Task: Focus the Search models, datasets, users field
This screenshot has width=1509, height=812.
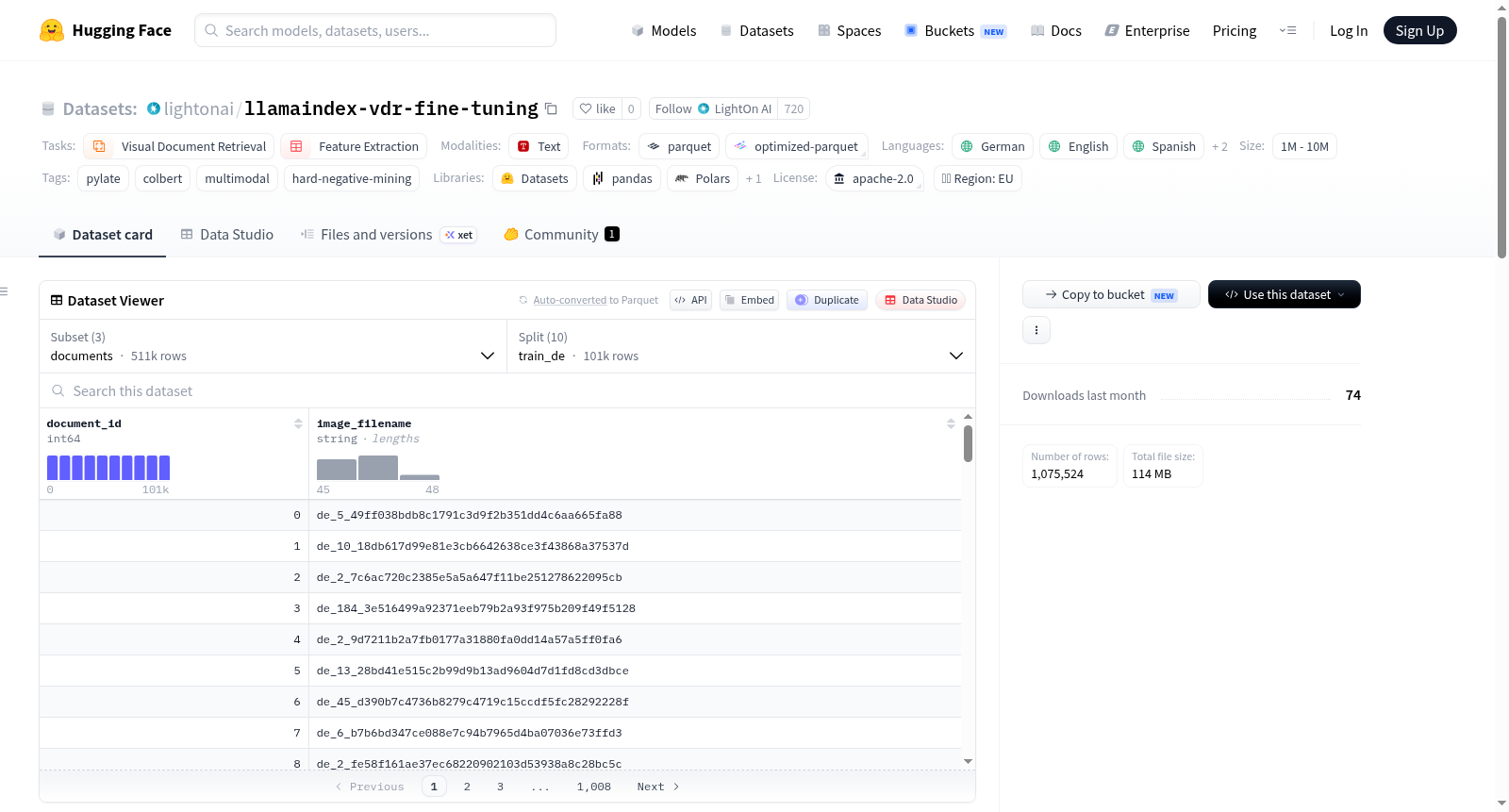Action: tap(375, 30)
